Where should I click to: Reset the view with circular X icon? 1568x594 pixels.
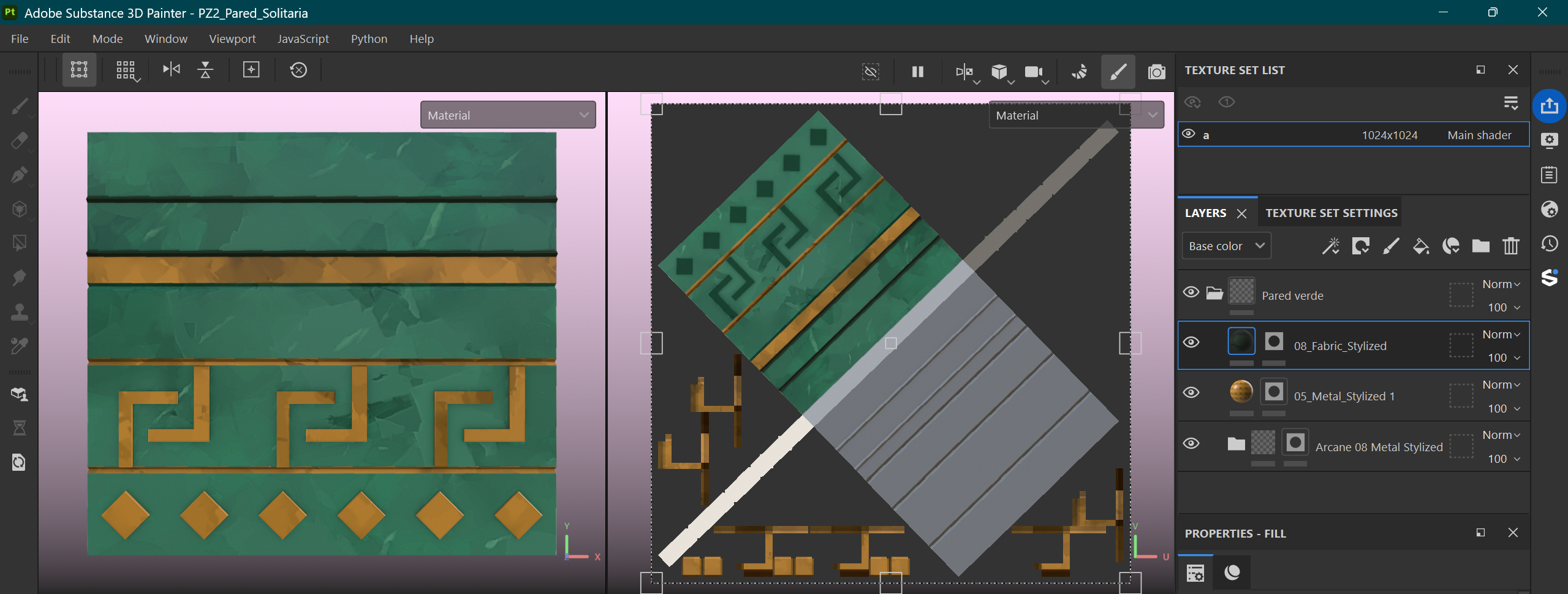298,70
